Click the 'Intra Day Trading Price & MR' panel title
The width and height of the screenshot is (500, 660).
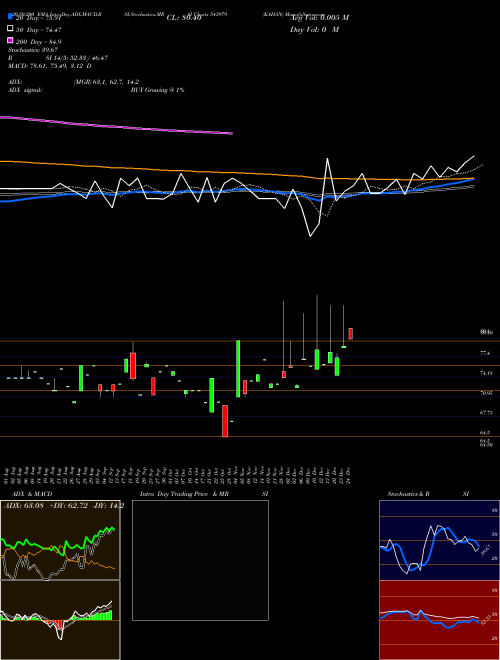(x=184, y=494)
